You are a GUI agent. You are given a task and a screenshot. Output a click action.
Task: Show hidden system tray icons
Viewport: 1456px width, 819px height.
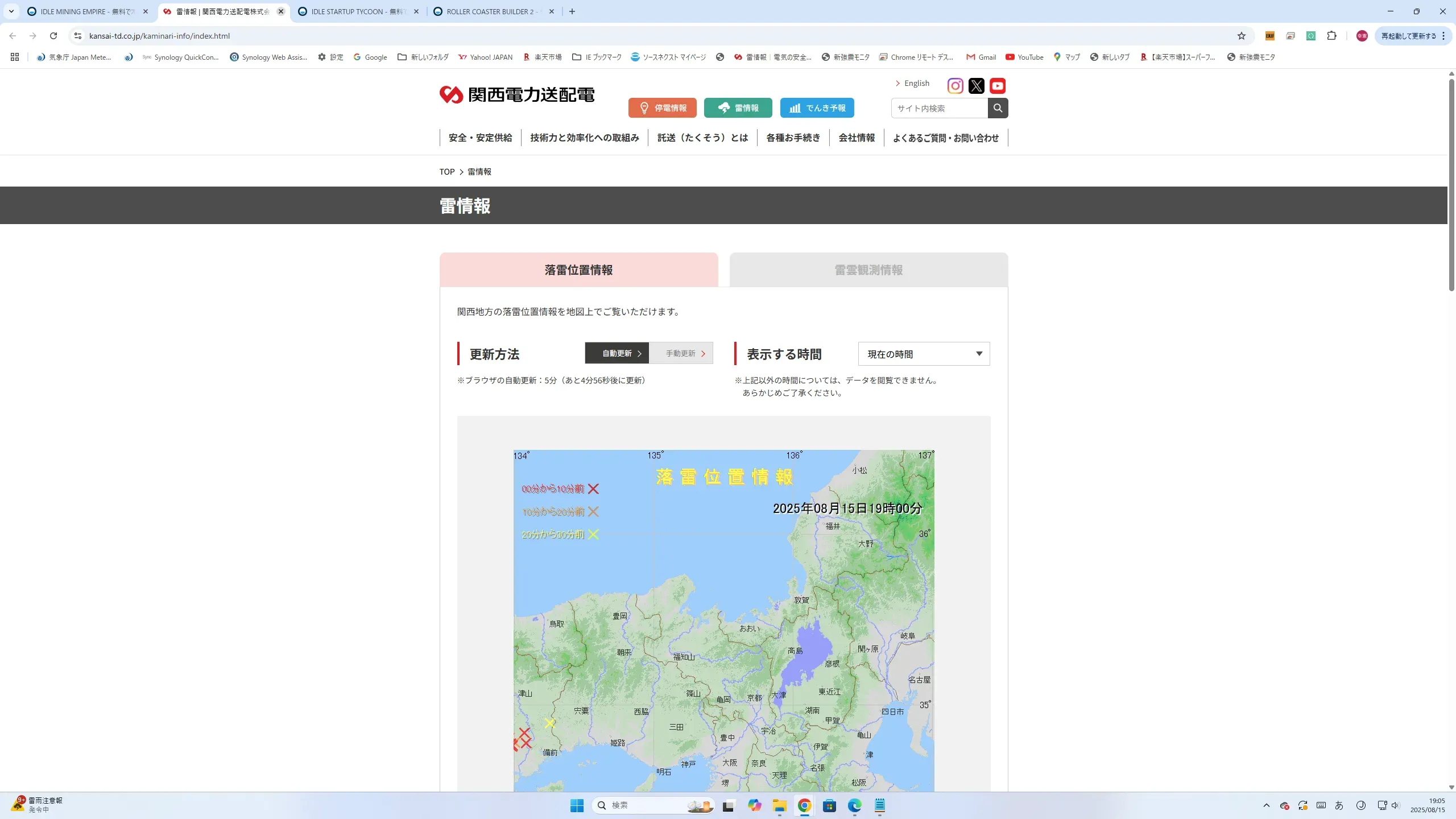1266,805
